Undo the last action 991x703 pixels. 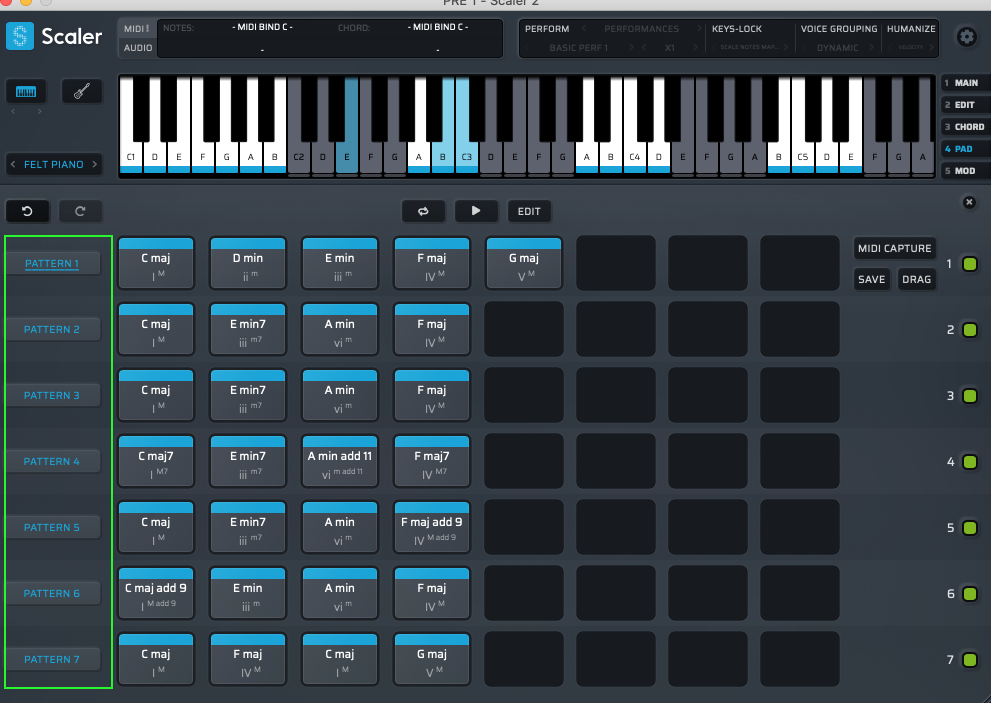(27, 211)
